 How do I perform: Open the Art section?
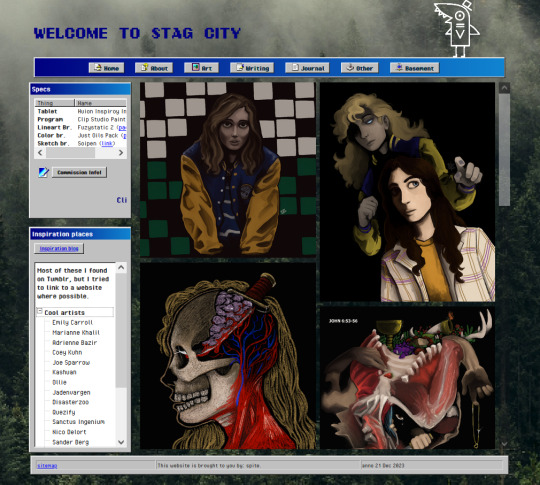coord(201,68)
